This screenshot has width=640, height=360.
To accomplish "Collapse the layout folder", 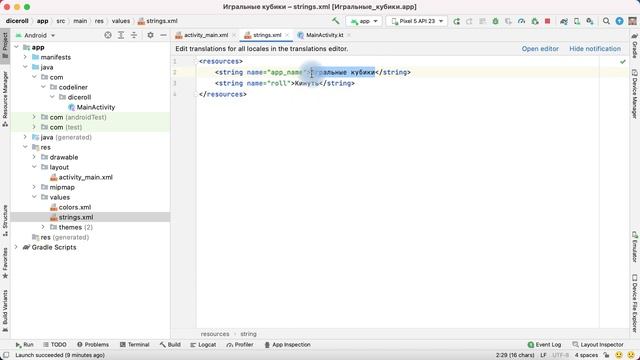I will 34,167.
